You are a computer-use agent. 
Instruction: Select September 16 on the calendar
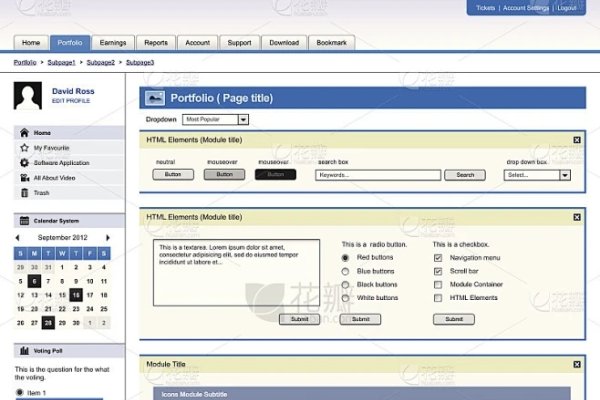(76, 295)
